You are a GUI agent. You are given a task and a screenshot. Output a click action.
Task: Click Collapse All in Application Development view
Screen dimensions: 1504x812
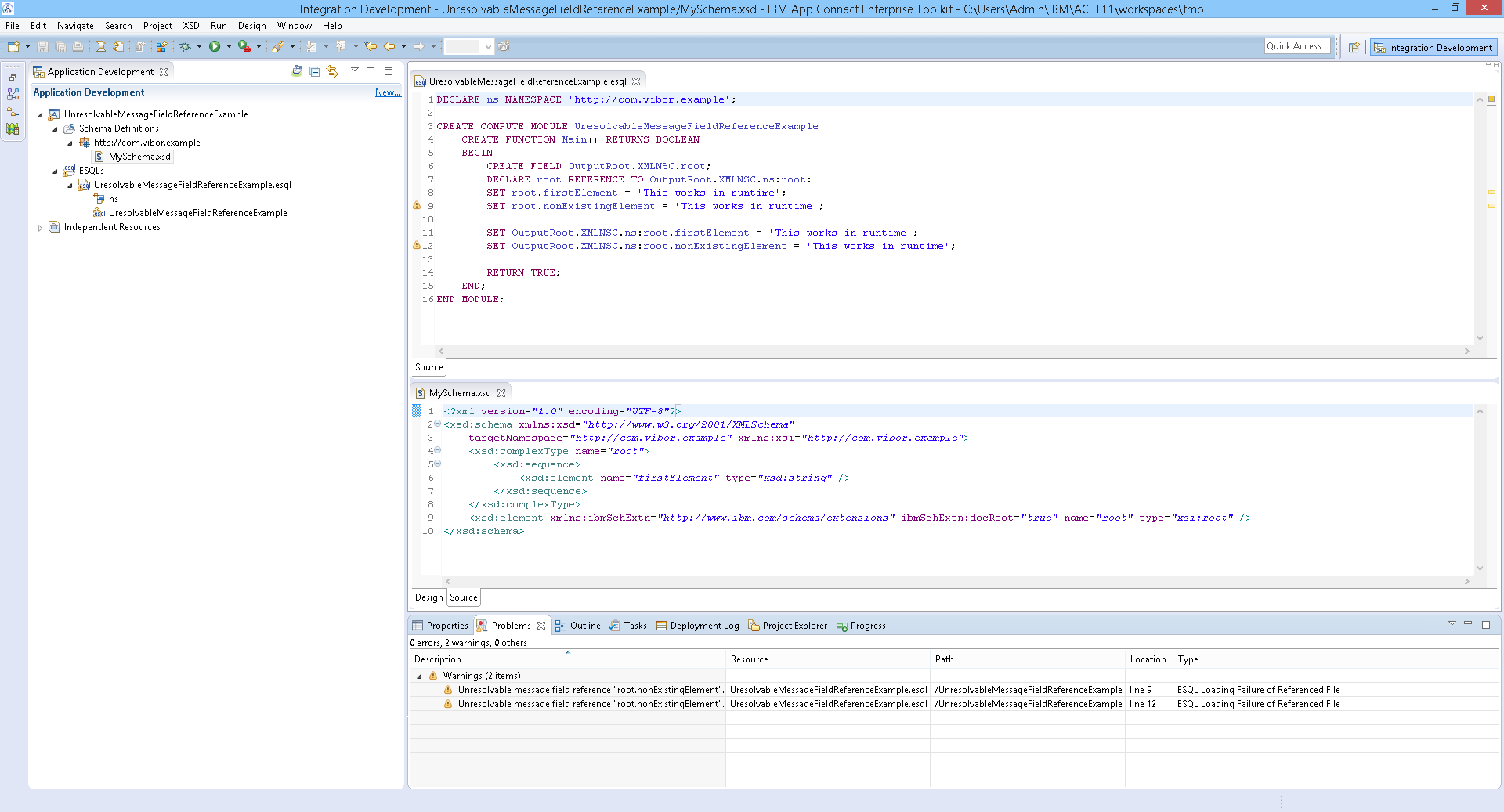(x=314, y=71)
